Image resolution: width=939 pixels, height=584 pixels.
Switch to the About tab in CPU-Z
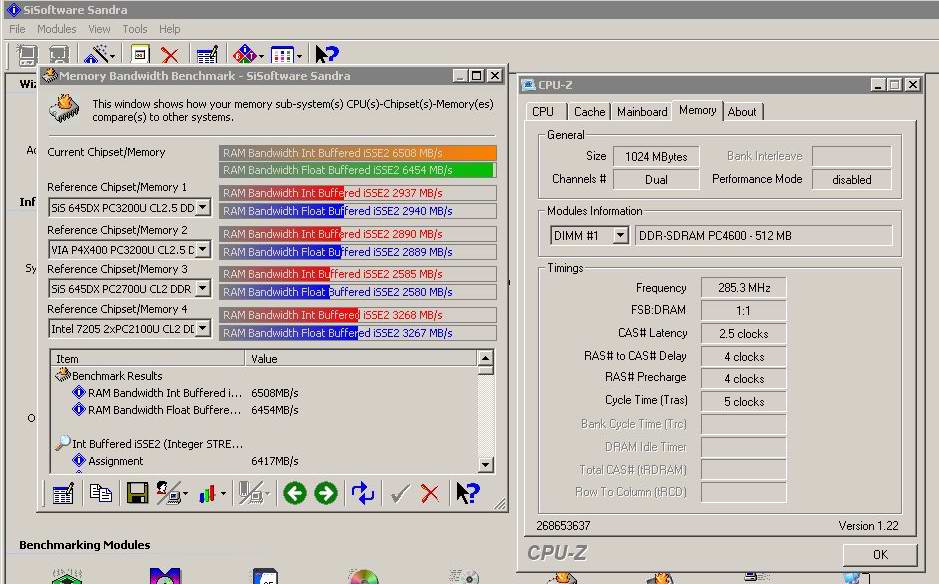click(742, 111)
